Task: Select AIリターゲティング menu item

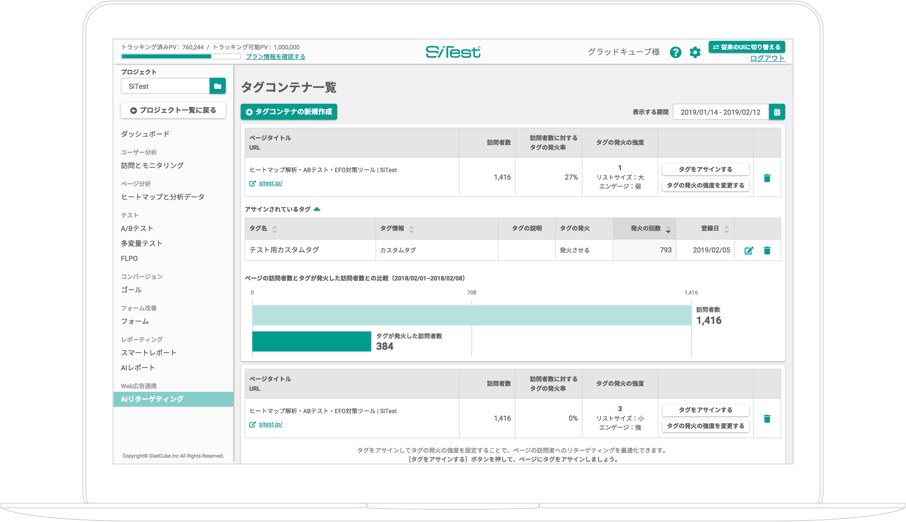Action: point(173,399)
